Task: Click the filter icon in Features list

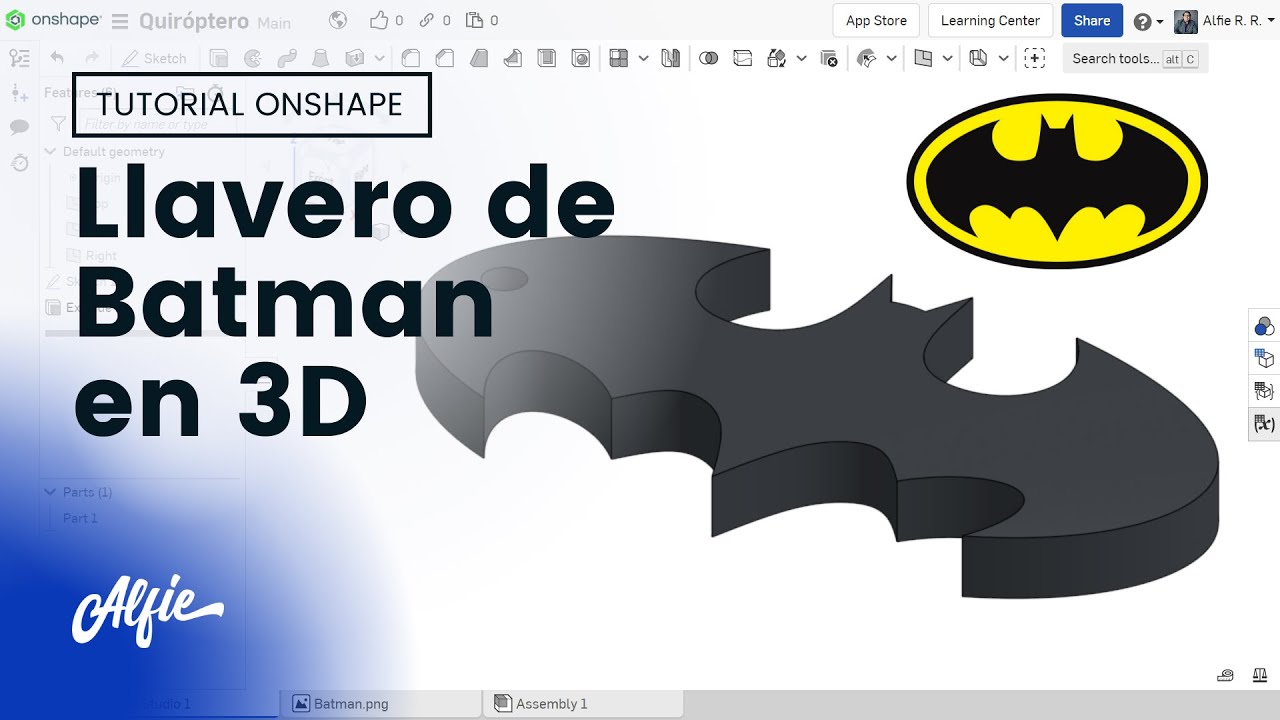Action: point(59,124)
